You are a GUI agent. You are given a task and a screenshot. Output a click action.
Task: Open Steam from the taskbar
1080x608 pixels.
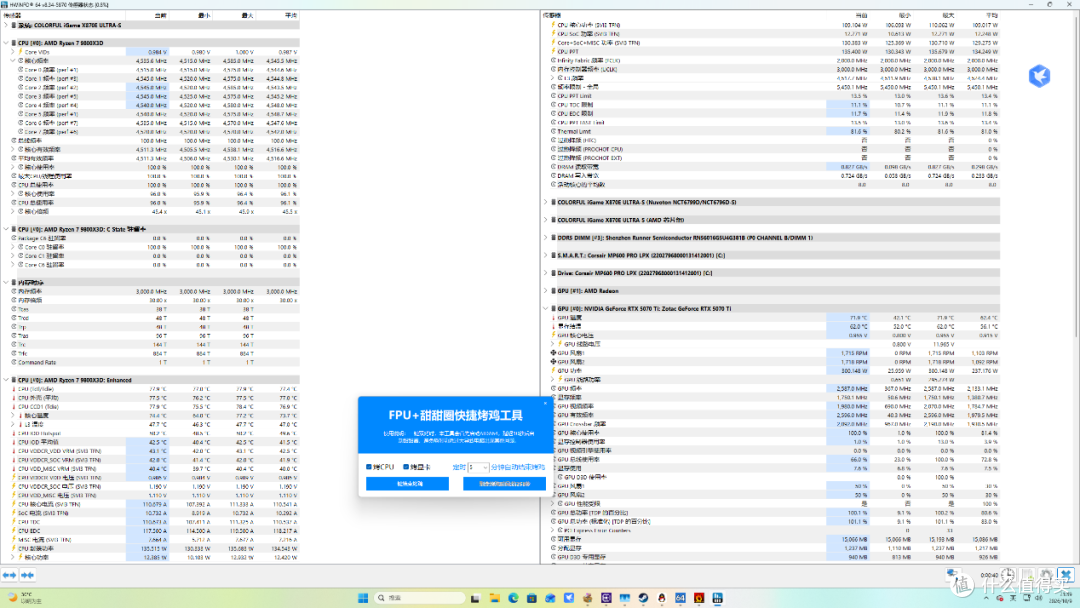[643, 598]
